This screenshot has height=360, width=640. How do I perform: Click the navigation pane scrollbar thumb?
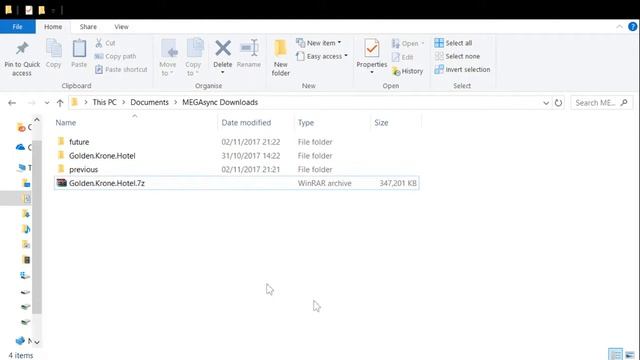click(x=37, y=227)
